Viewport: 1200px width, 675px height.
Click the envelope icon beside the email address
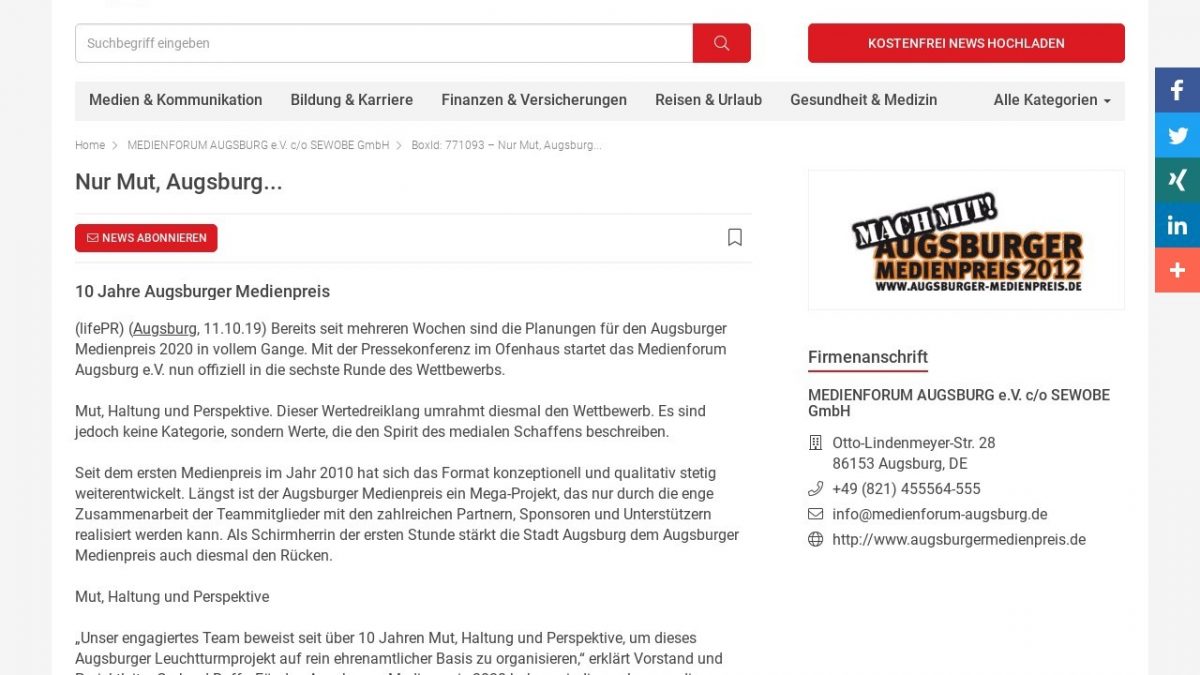[x=816, y=514]
